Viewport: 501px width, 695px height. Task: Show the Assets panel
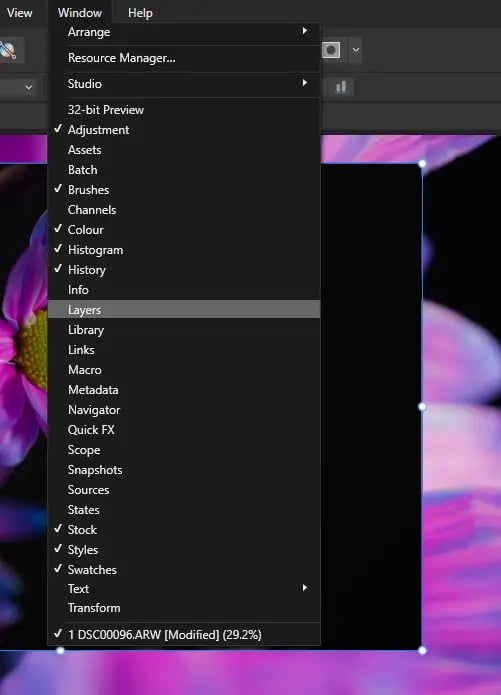pyautogui.click(x=184, y=150)
